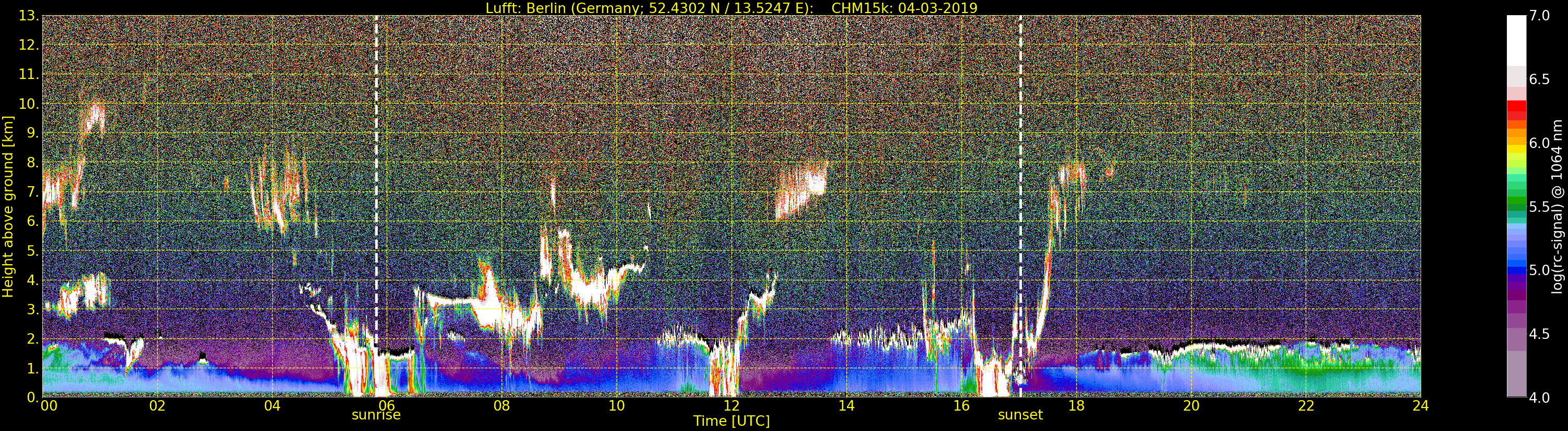Viewport: 1568px width, 431px height.
Task: Click the high cloud layer near 13 UTC
Action: [801, 191]
